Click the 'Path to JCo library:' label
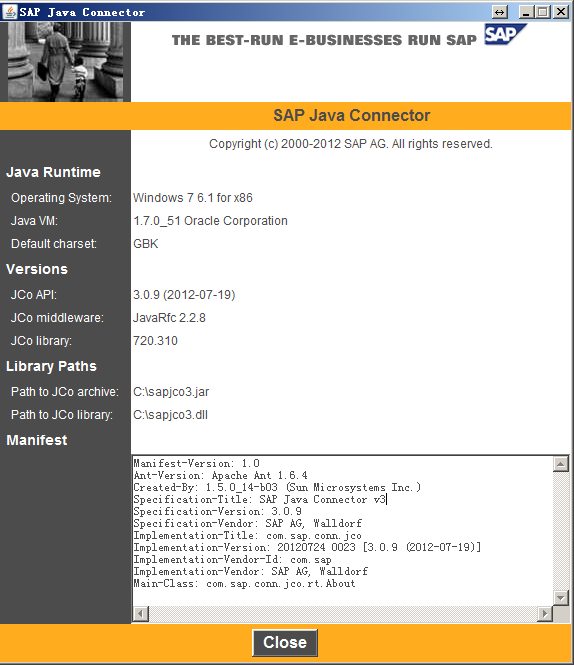This screenshot has height=665, width=574. pyautogui.click(x=62, y=414)
